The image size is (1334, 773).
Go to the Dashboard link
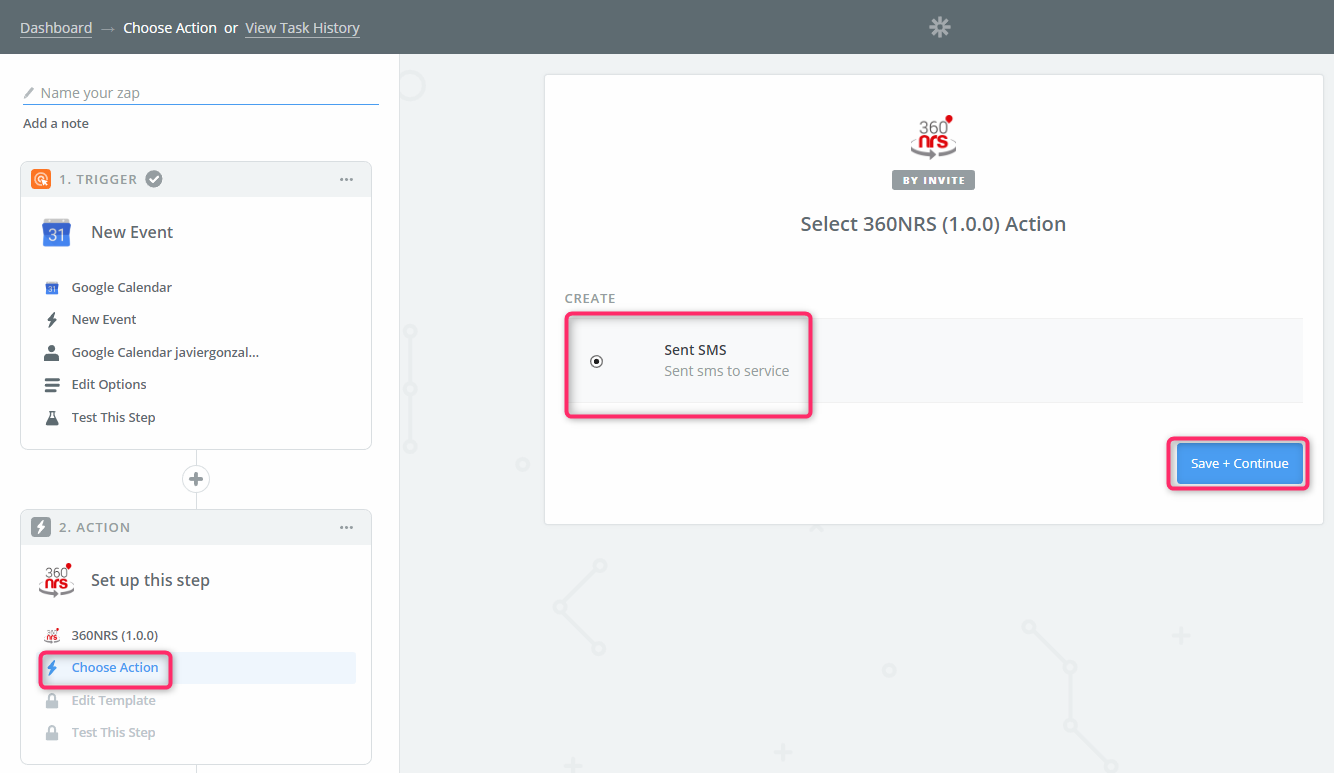[x=56, y=28]
